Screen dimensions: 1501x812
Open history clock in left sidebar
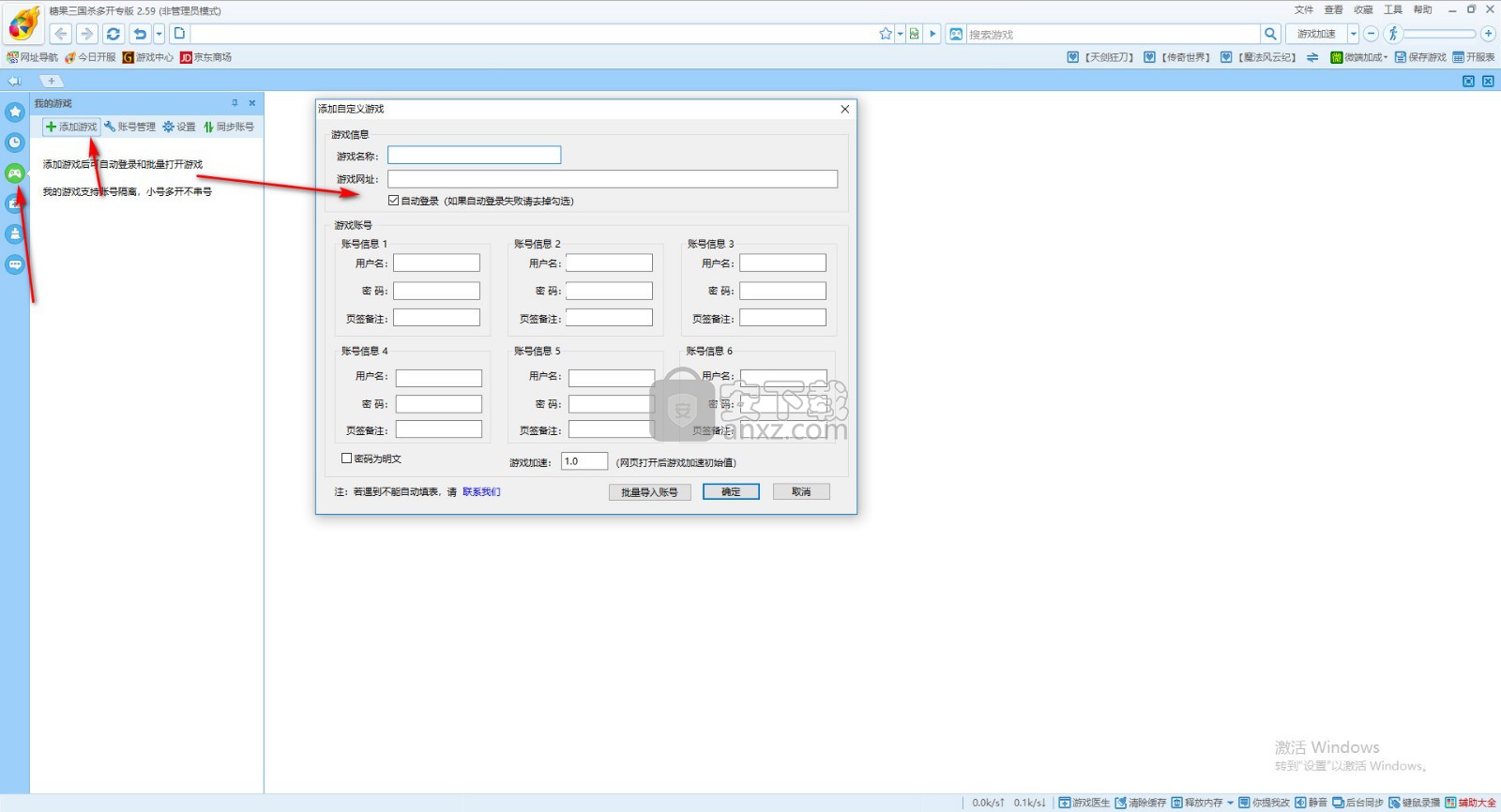pos(15,143)
